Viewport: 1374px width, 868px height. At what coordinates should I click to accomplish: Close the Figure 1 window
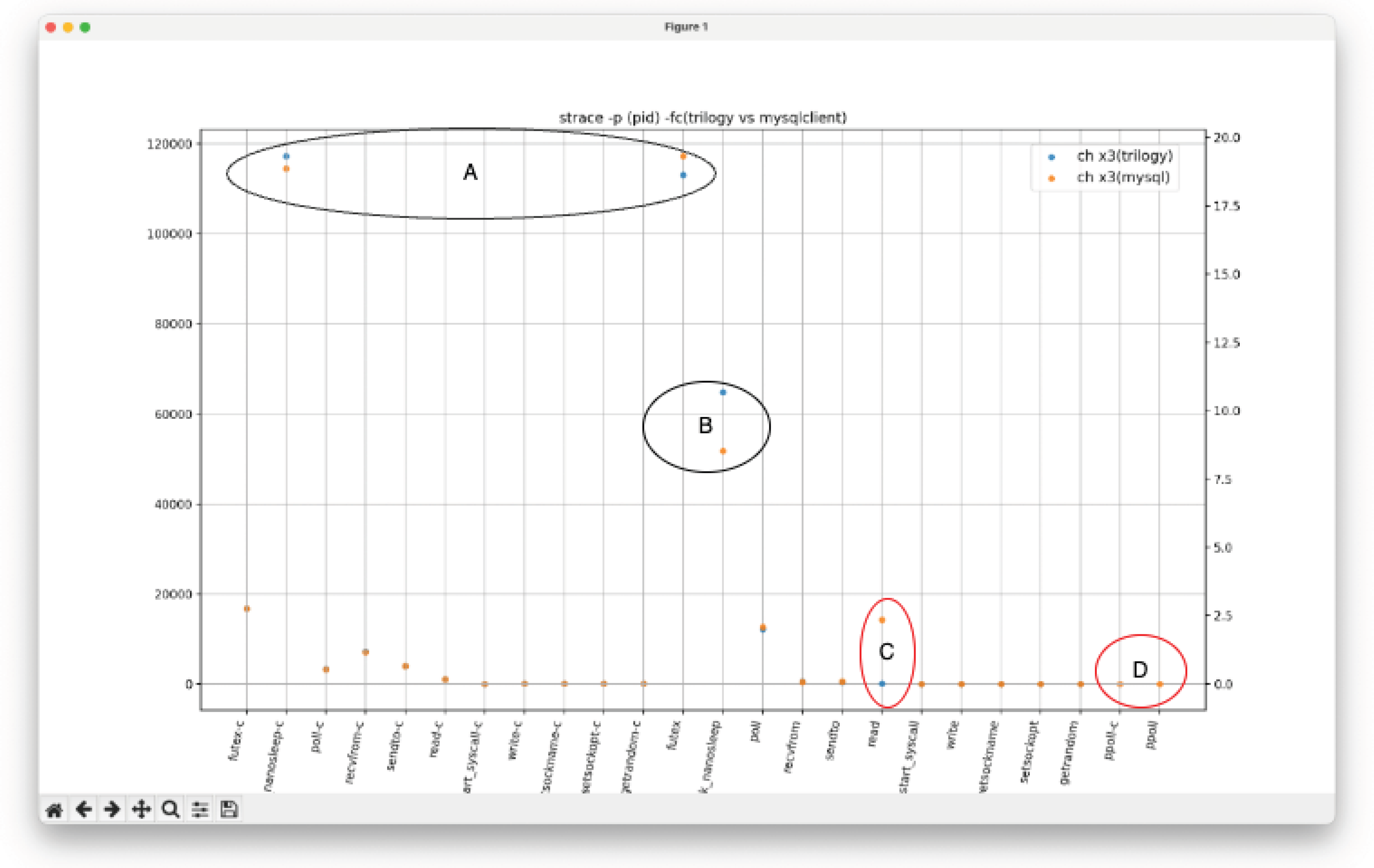(51, 27)
